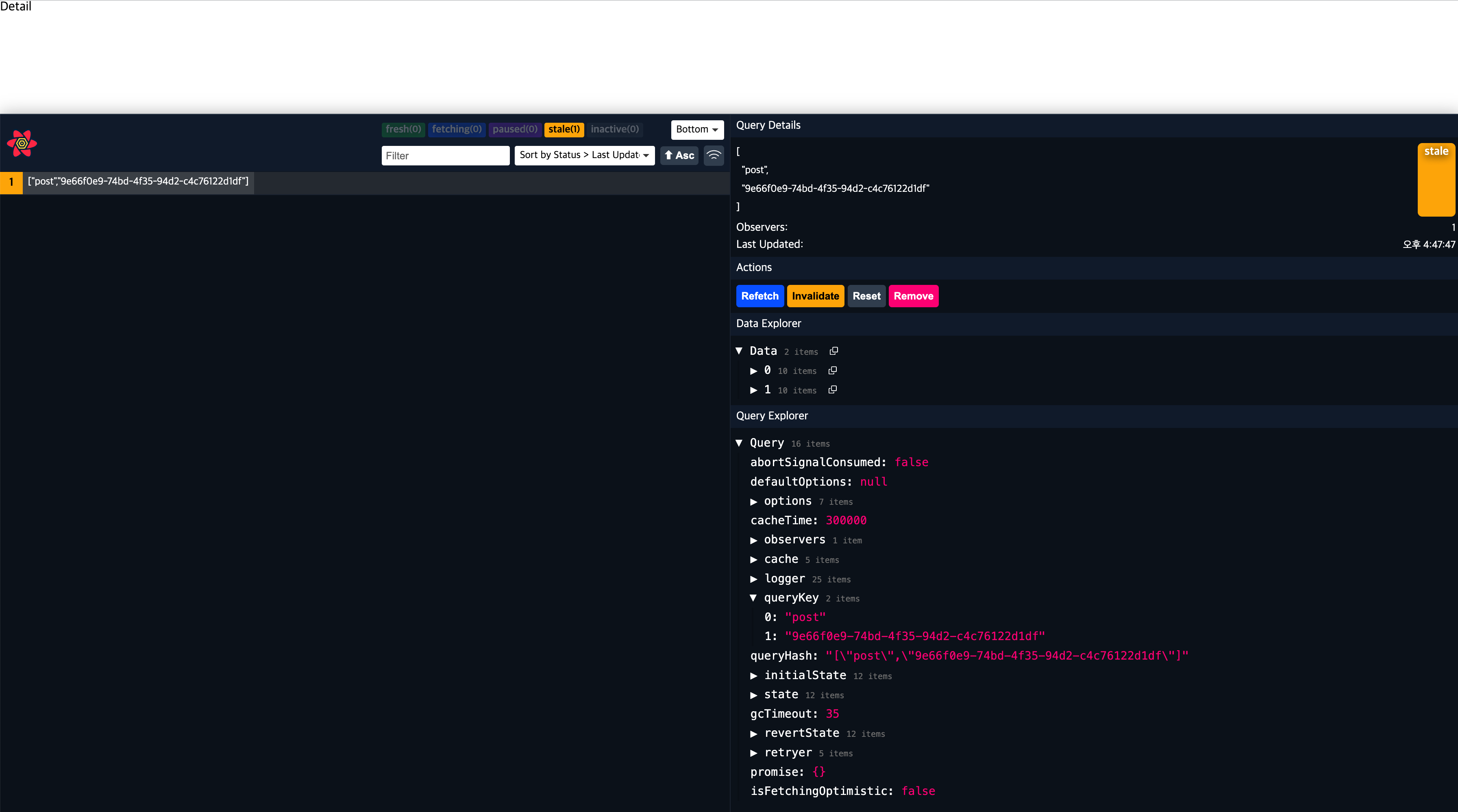Toggle the offline mode wifi icon
Image resolution: width=1458 pixels, height=812 pixels.
(x=714, y=155)
